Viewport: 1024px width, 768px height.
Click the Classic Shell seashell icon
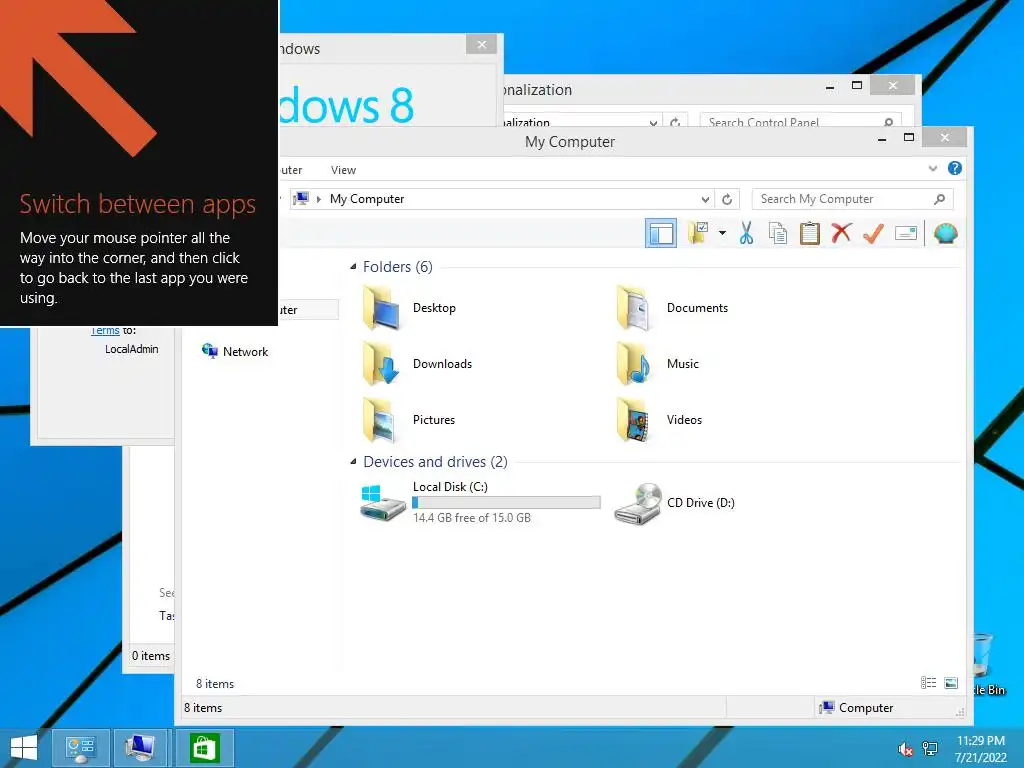[946, 233]
